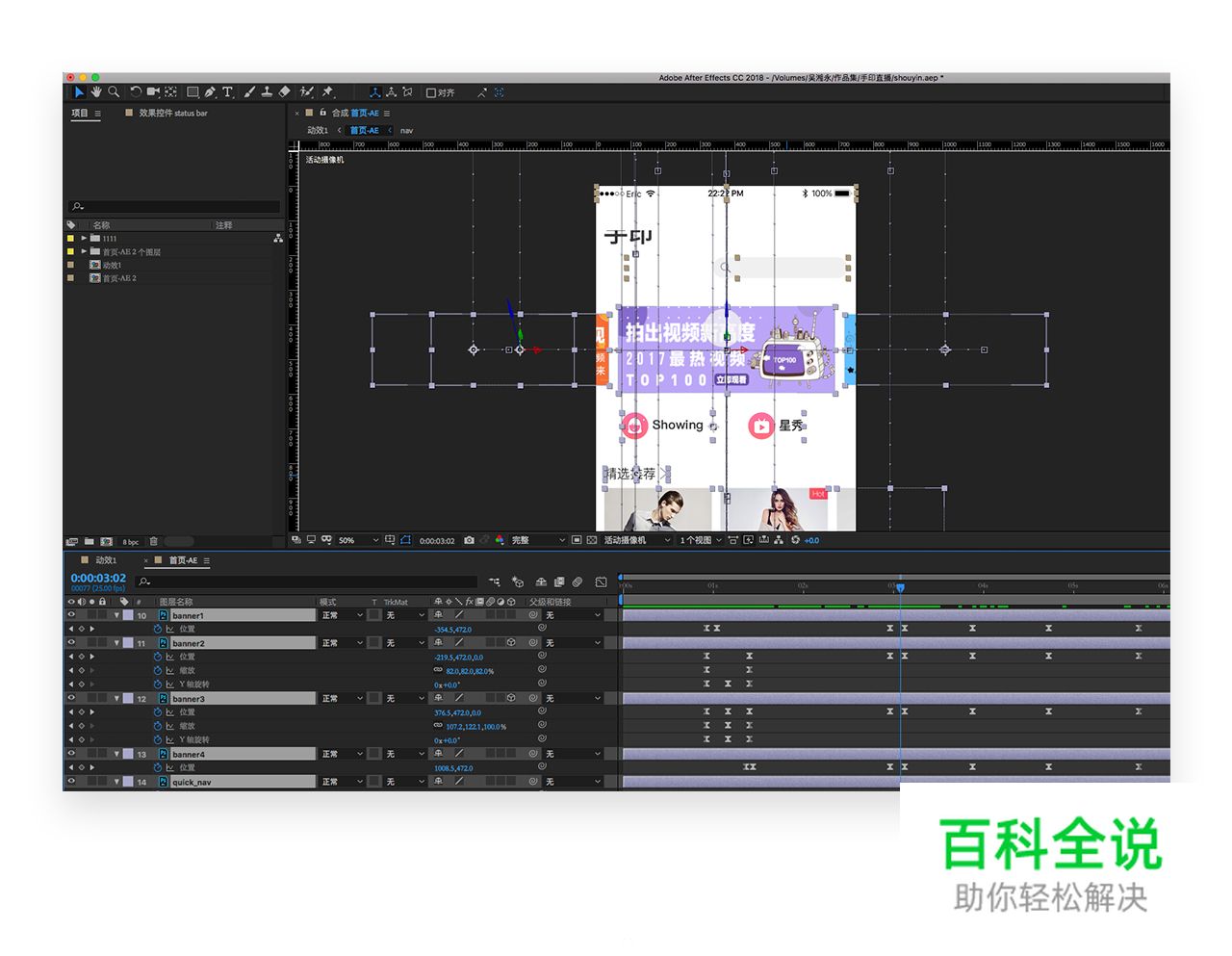Open the 完整 resolution dropdown

pyautogui.click(x=538, y=540)
